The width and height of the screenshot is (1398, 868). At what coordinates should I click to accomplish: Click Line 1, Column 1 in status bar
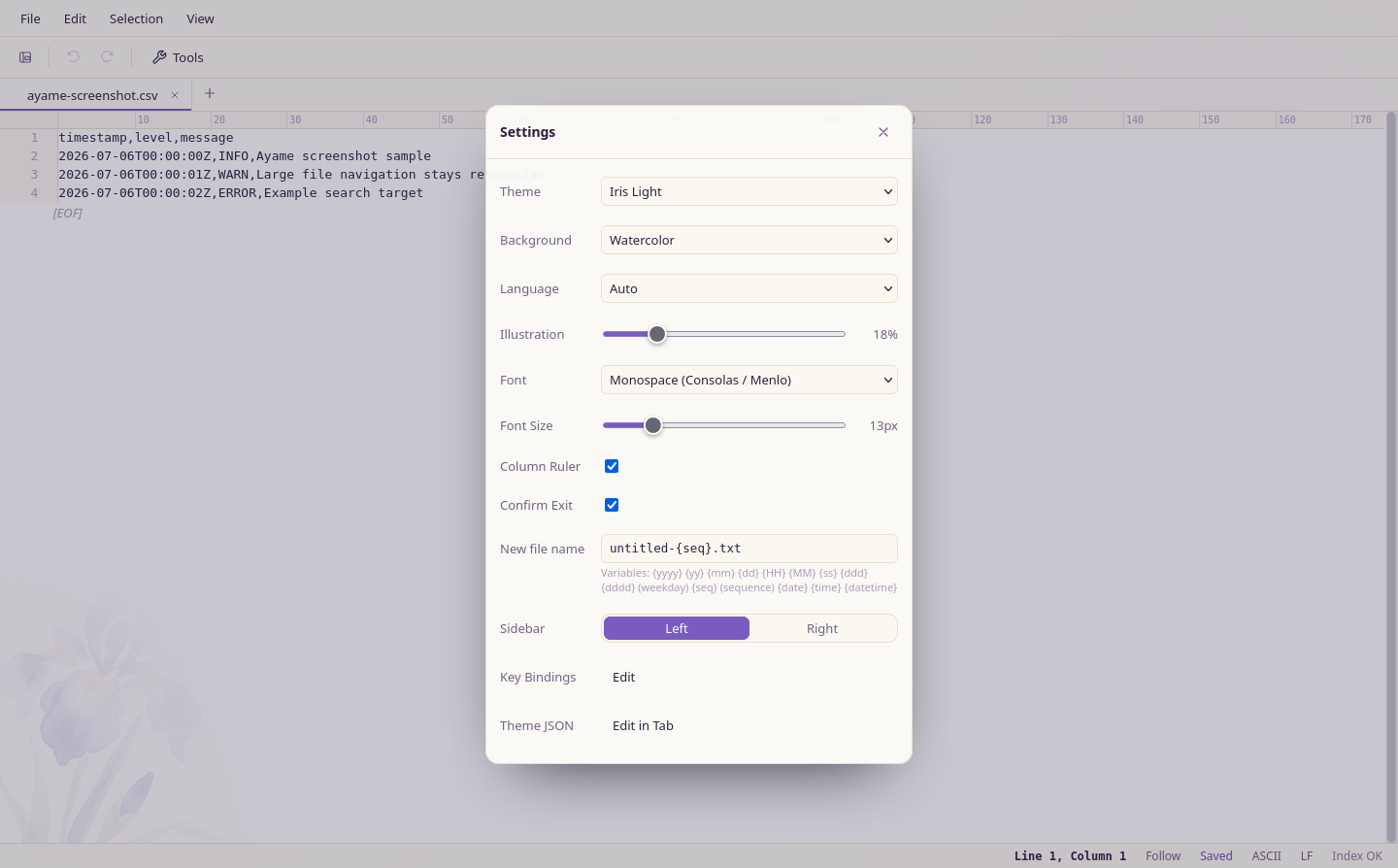1070,855
